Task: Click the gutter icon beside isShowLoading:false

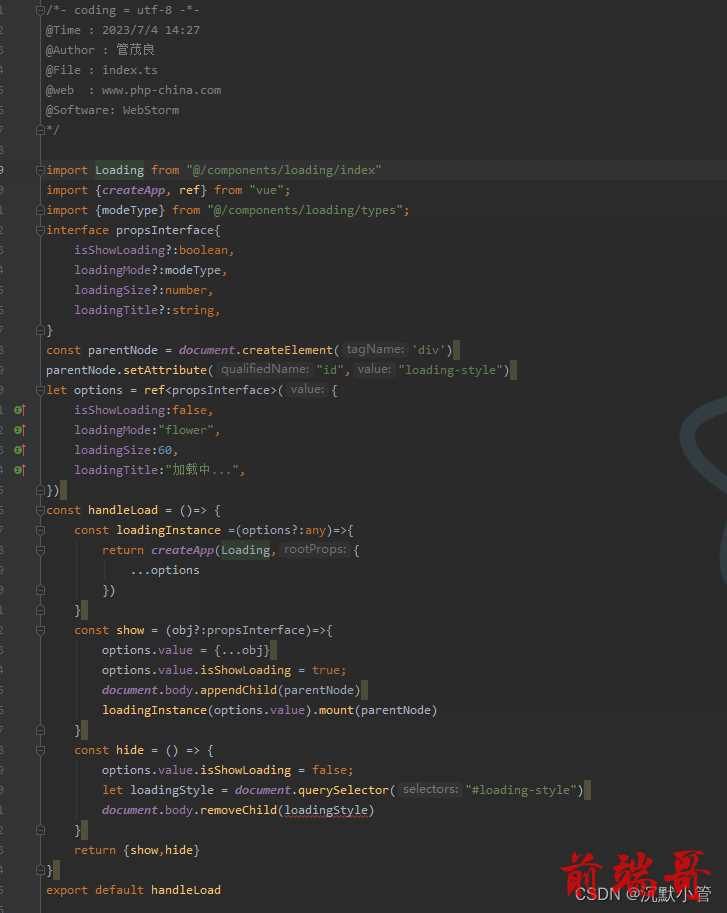Action: (19, 410)
